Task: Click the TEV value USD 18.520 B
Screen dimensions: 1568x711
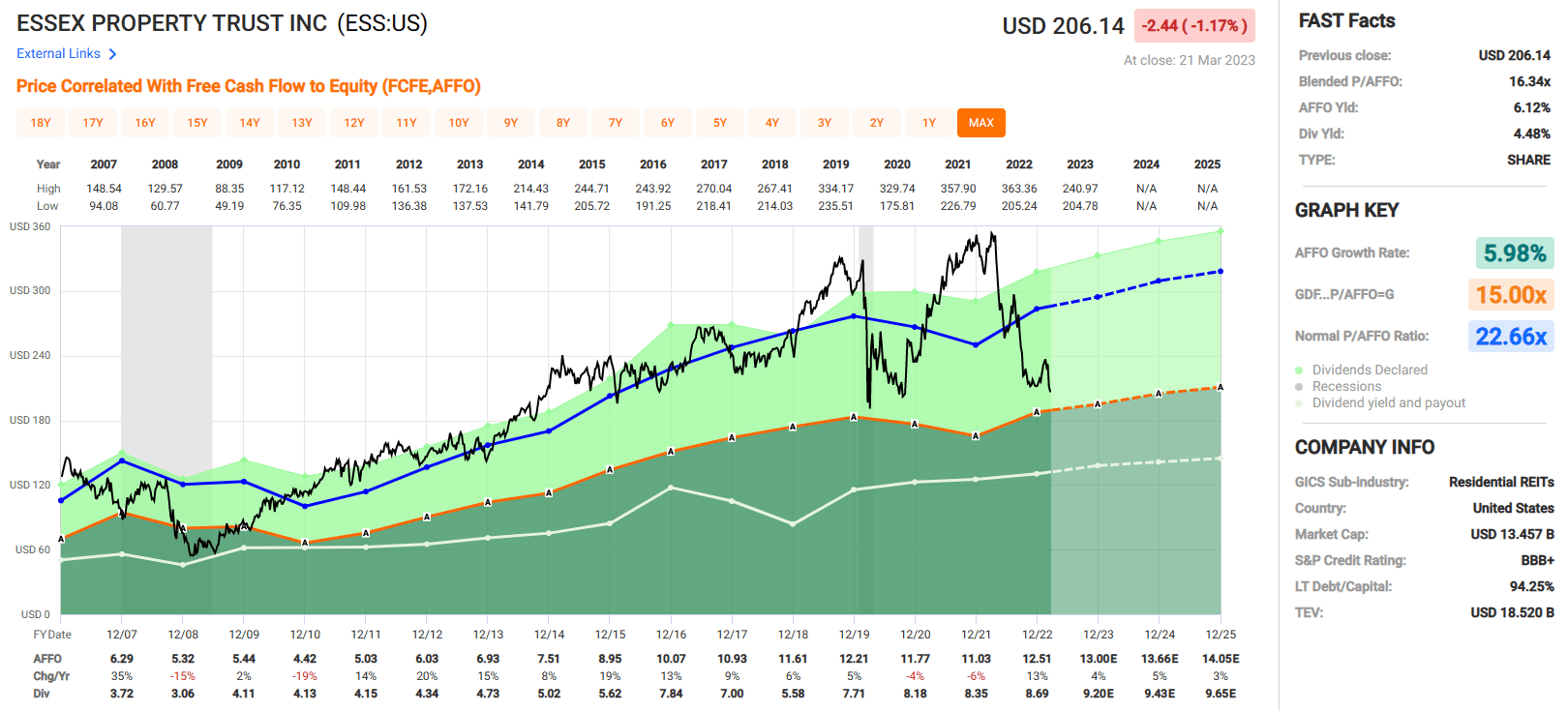Action: click(x=1513, y=612)
